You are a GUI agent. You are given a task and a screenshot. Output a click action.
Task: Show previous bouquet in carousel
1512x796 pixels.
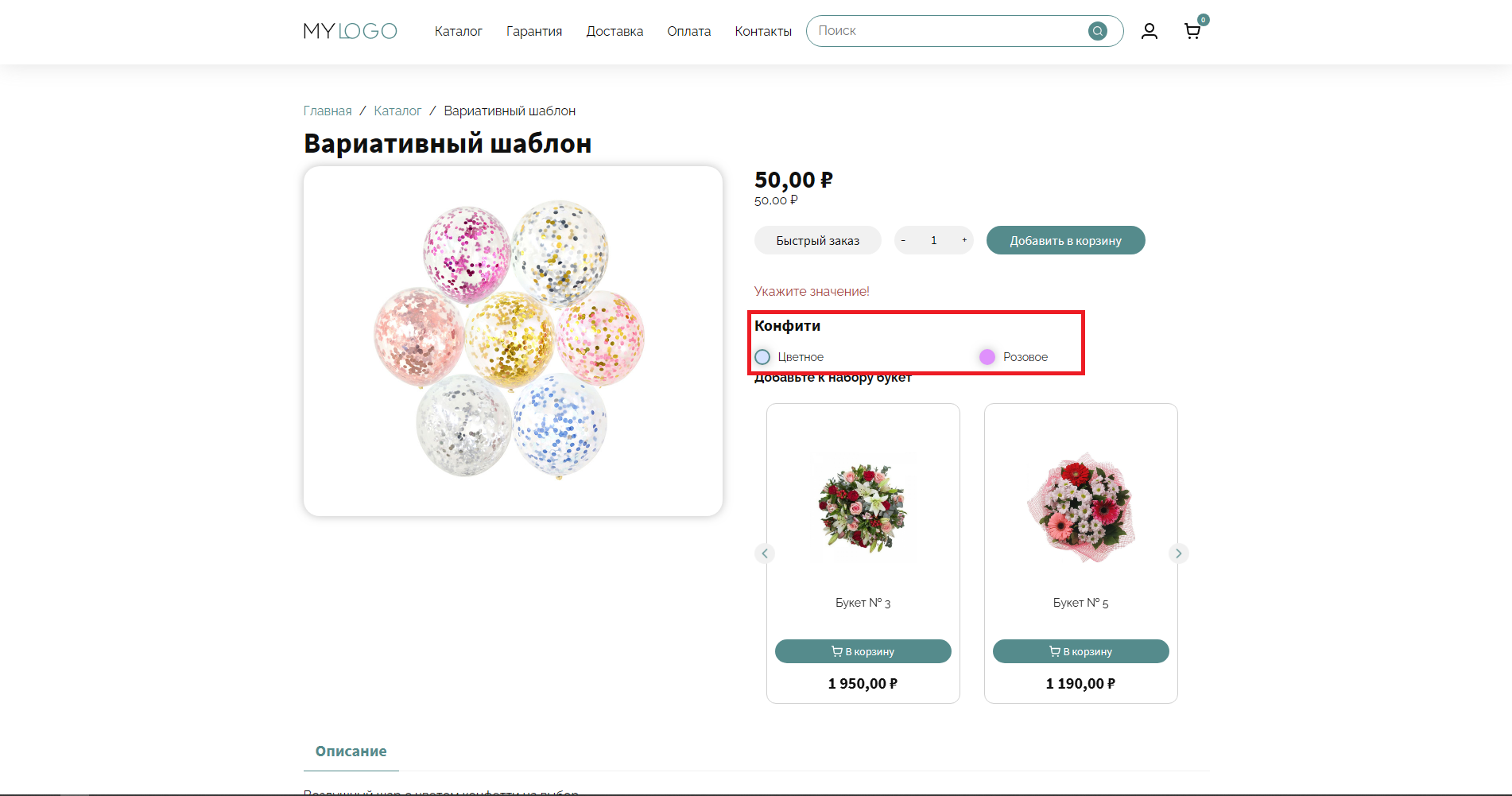click(x=765, y=553)
